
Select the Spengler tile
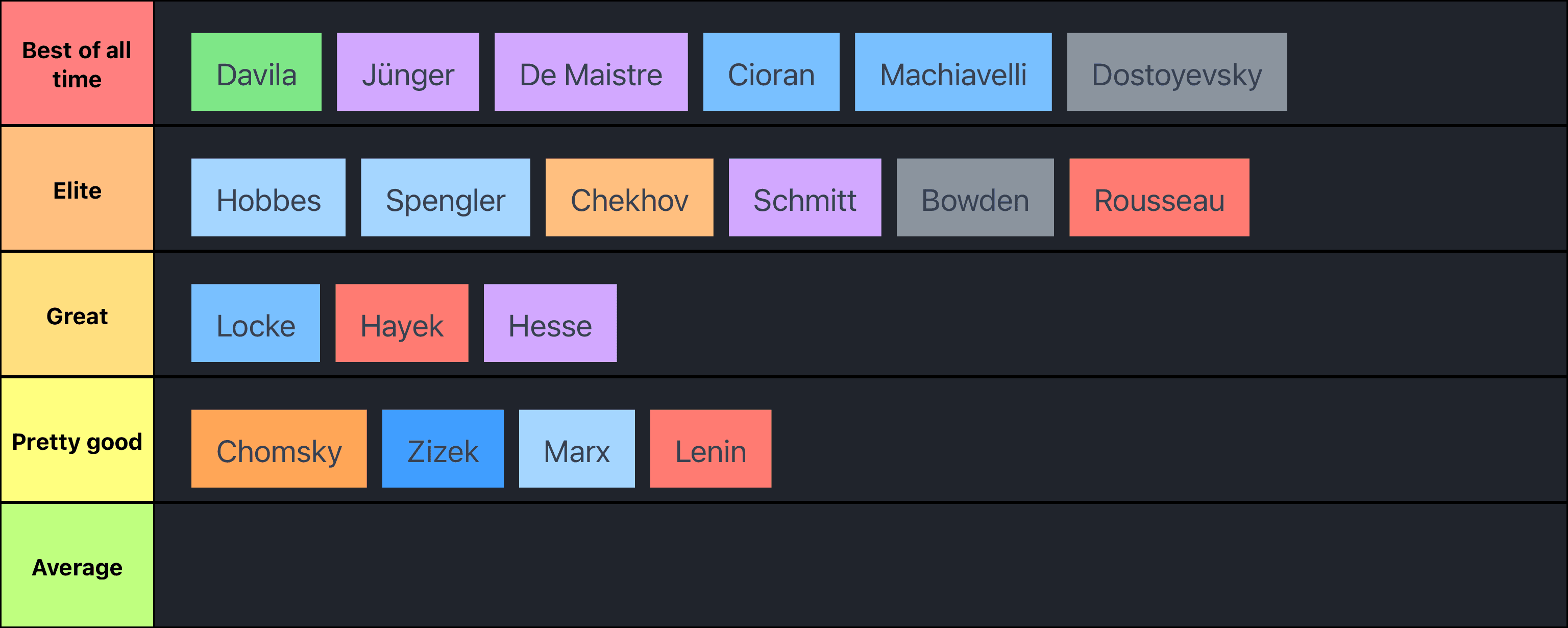coord(446,198)
